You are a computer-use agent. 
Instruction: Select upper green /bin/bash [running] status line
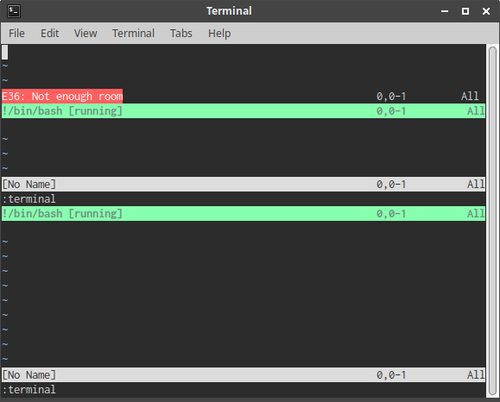243,111
